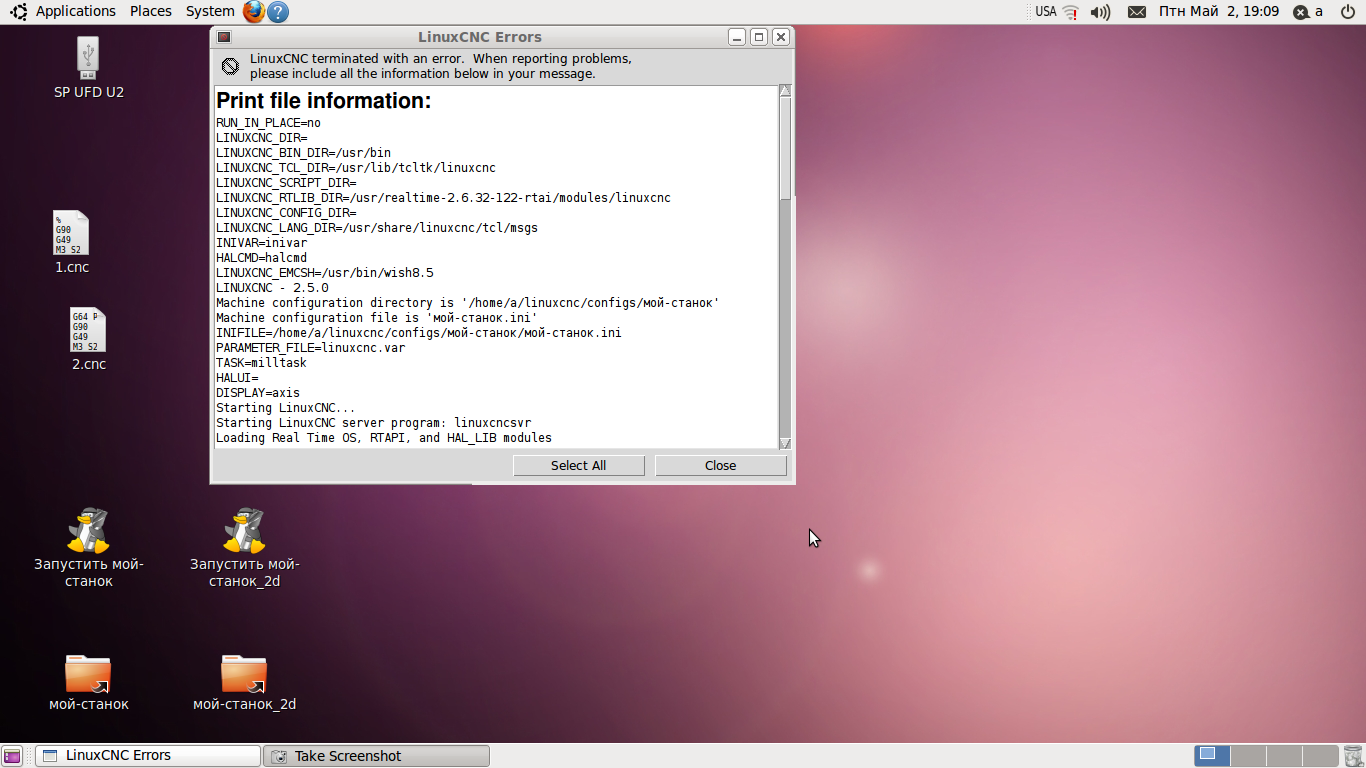Click the Close button in errors dialog

click(x=720, y=465)
